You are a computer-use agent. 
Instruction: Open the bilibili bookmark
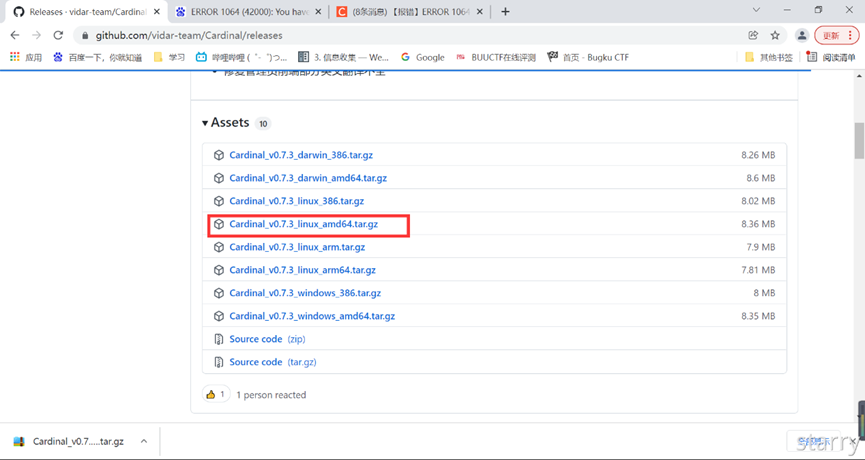241,57
